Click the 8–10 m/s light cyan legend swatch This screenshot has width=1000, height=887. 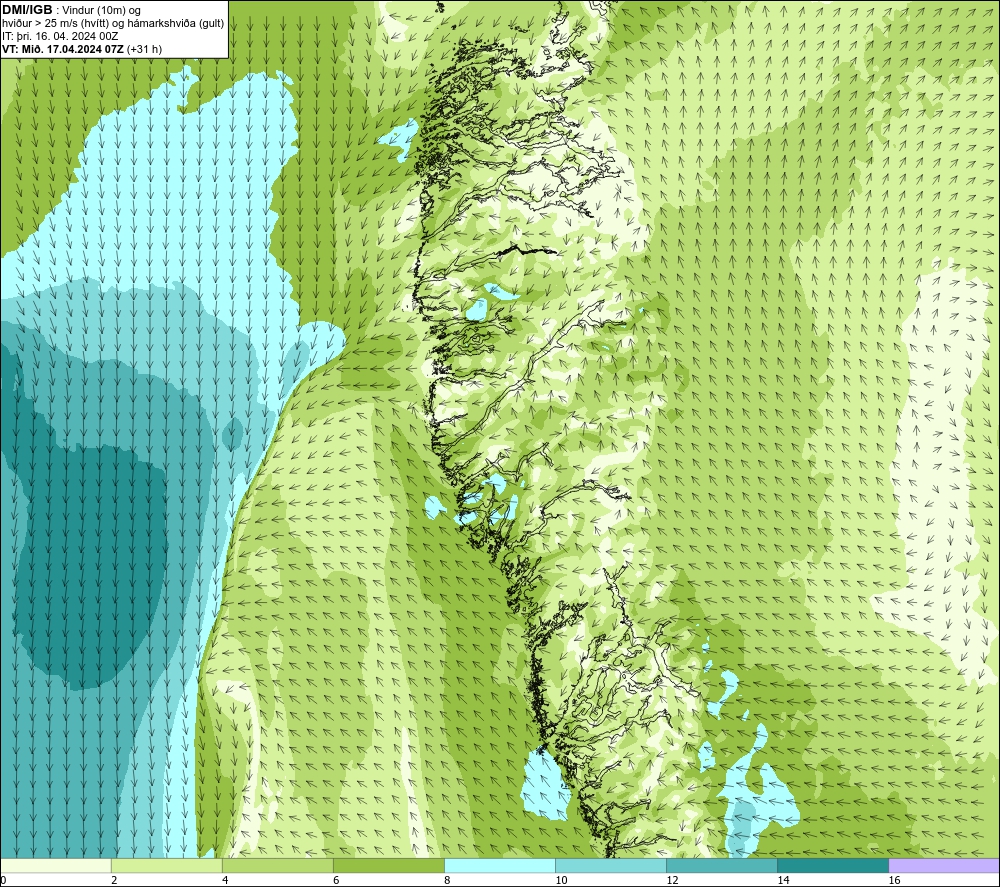point(499,865)
